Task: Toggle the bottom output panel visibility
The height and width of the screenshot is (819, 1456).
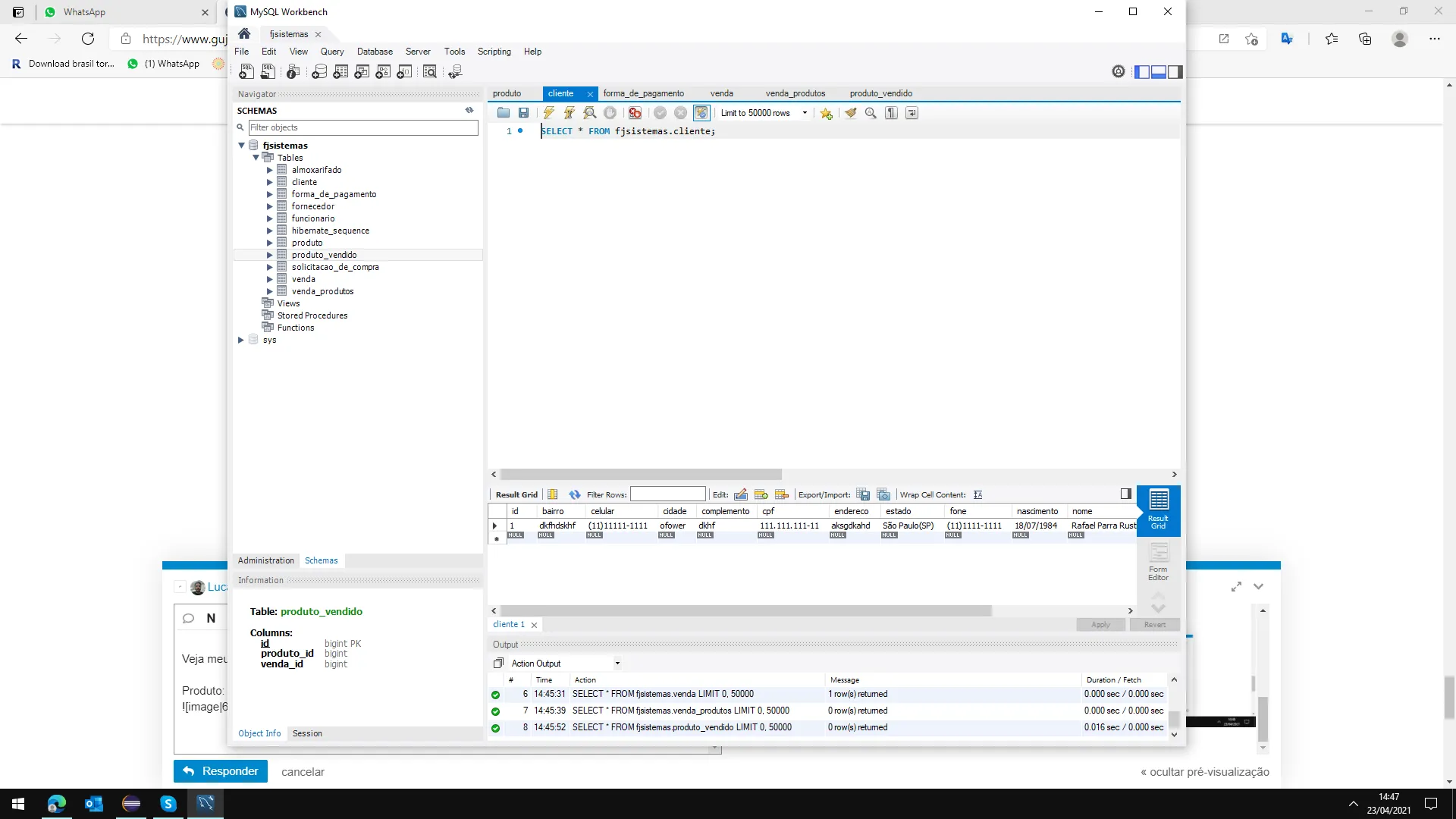Action: (x=1158, y=72)
